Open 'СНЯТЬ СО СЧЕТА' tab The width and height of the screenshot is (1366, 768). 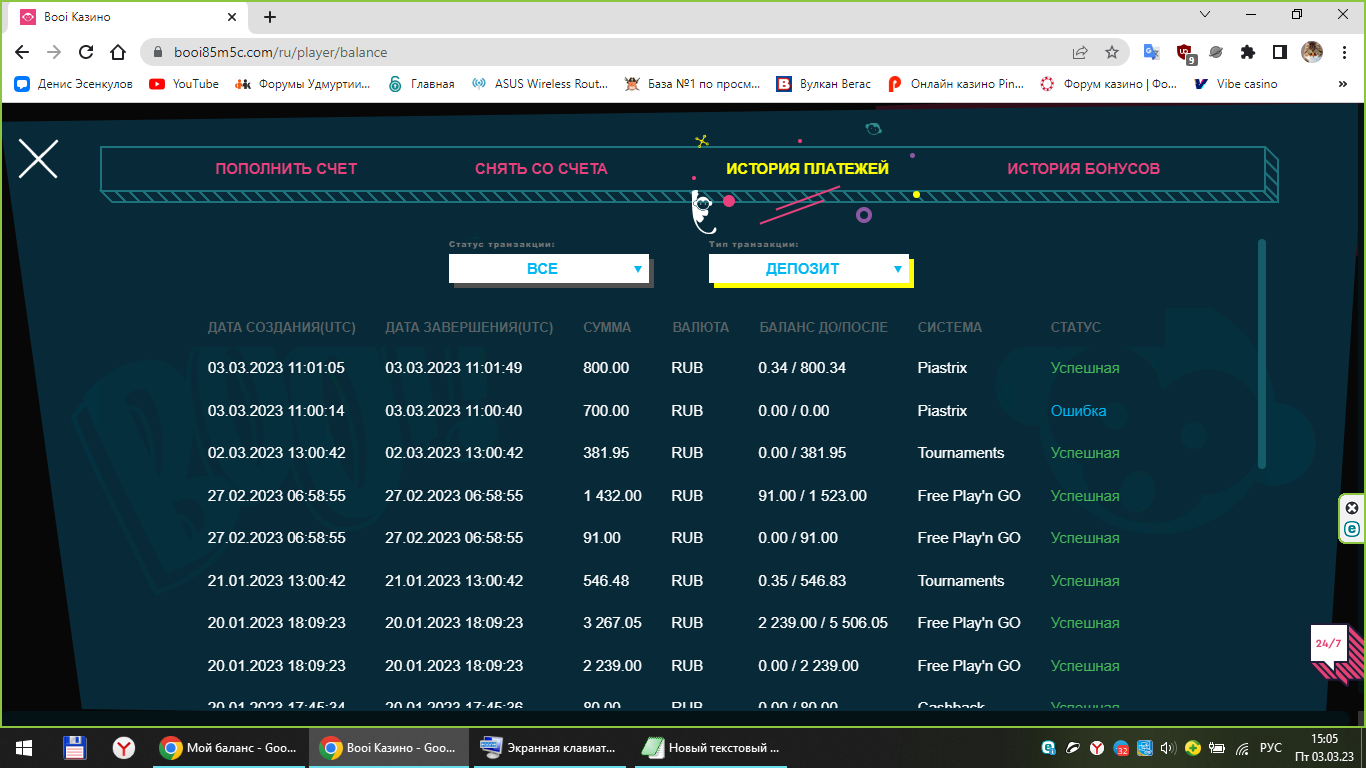(541, 169)
